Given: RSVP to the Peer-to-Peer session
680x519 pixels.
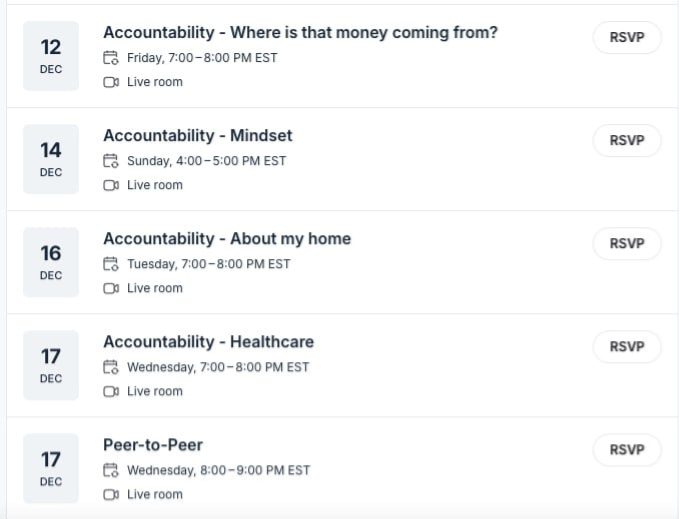Looking at the screenshot, I should (x=627, y=450).
